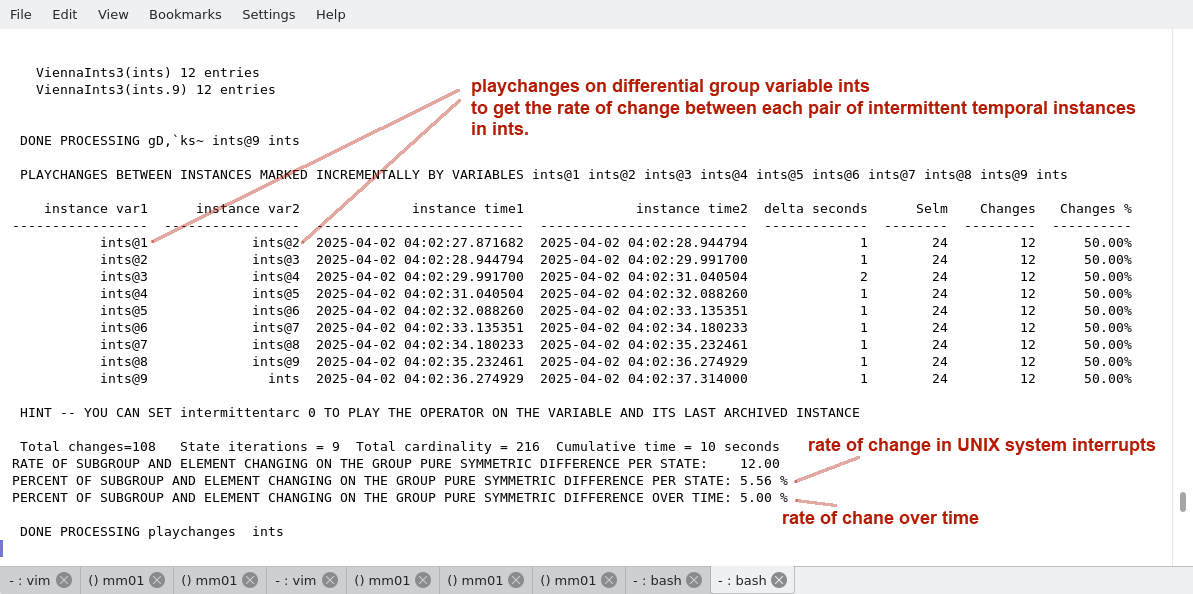This screenshot has height=594, width=1193.
Task: Open the View menu
Action: [x=113, y=14]
